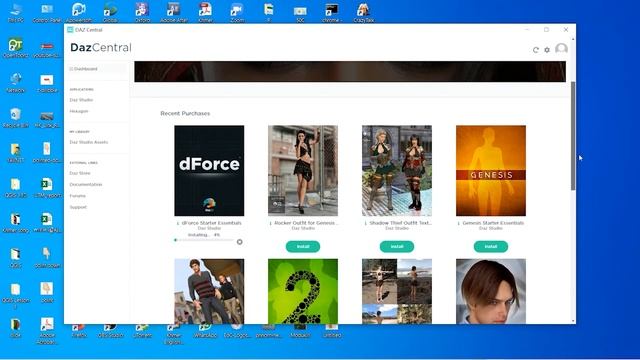Click the Genesis Starter Essentials title
640x360 pixels.
(493, 223)
